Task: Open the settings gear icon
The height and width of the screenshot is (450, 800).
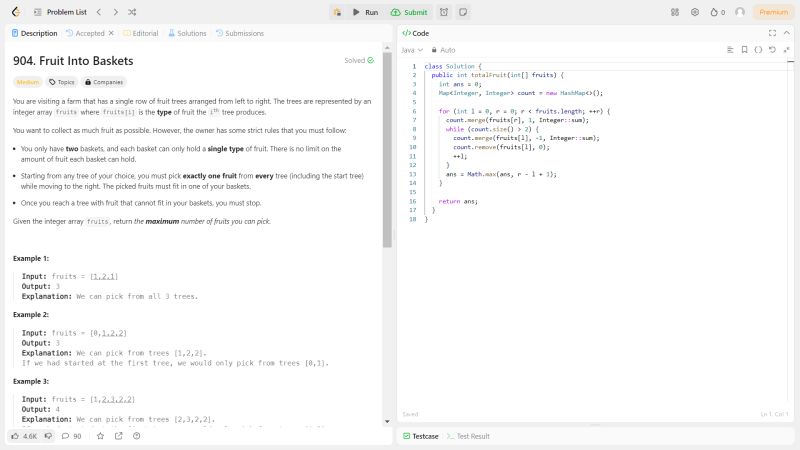Action: point(695,12)
